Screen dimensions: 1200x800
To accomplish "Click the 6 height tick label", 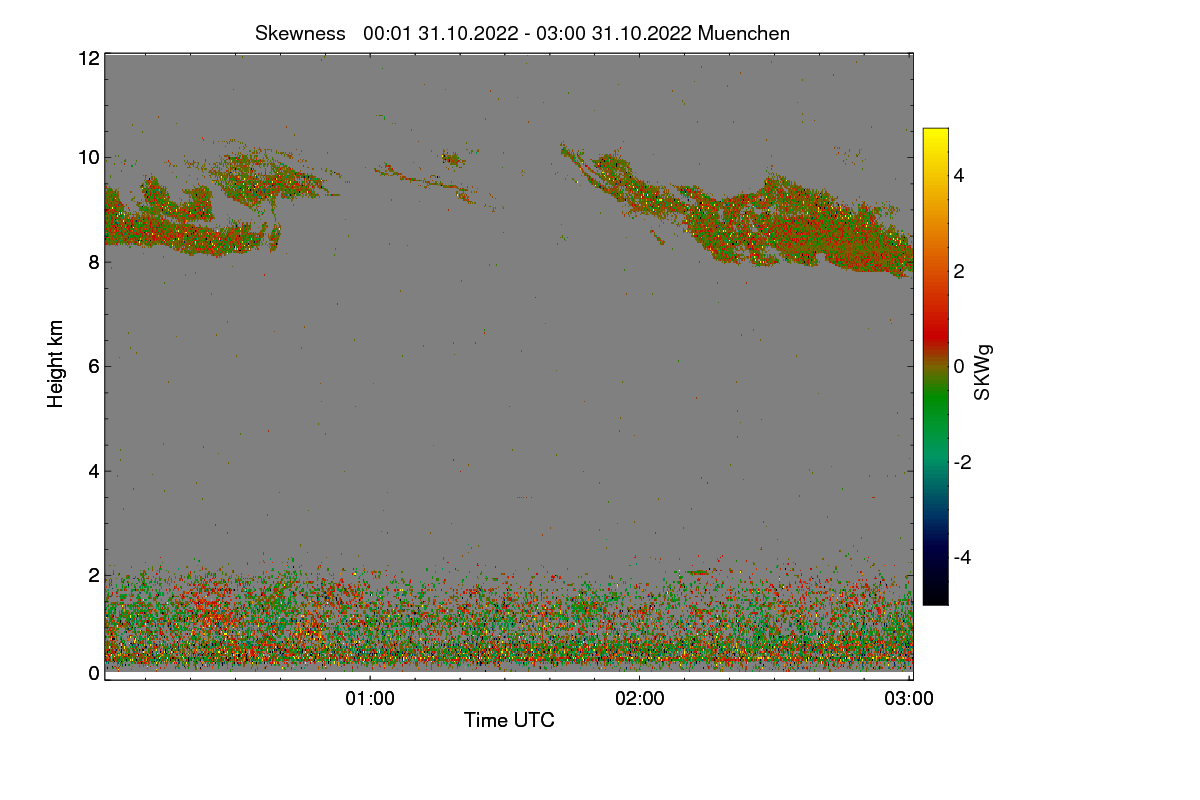I will click(94, 366).
